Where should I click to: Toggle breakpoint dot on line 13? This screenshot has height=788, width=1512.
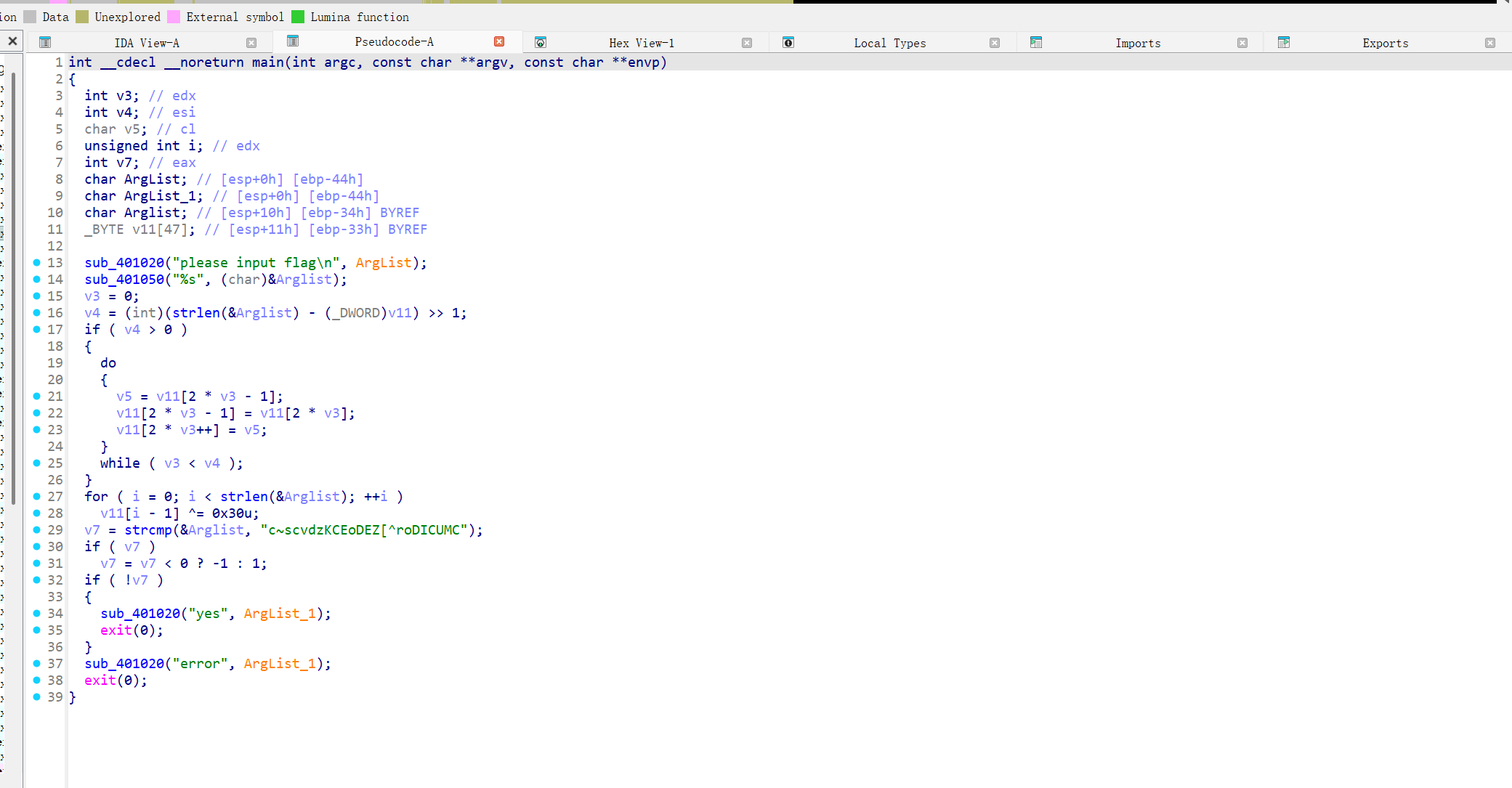pyautogui.click(x=37, y=262)
